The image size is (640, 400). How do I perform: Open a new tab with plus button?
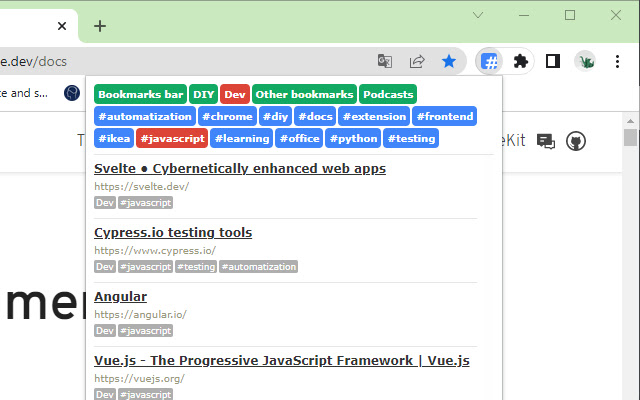(x=100, y=26)
